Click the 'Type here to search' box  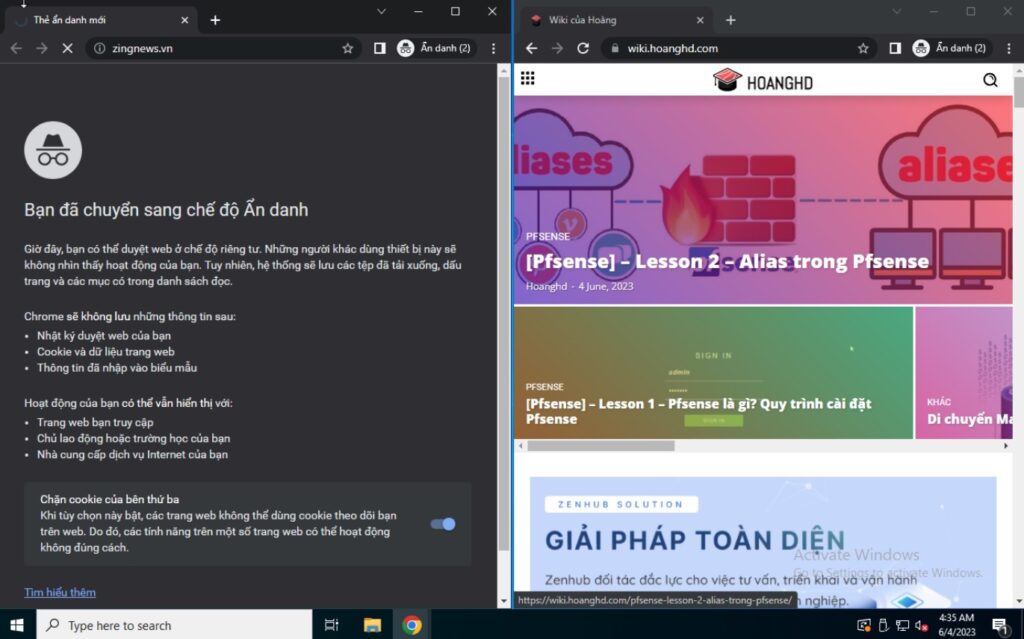click(x=174, y=625)
